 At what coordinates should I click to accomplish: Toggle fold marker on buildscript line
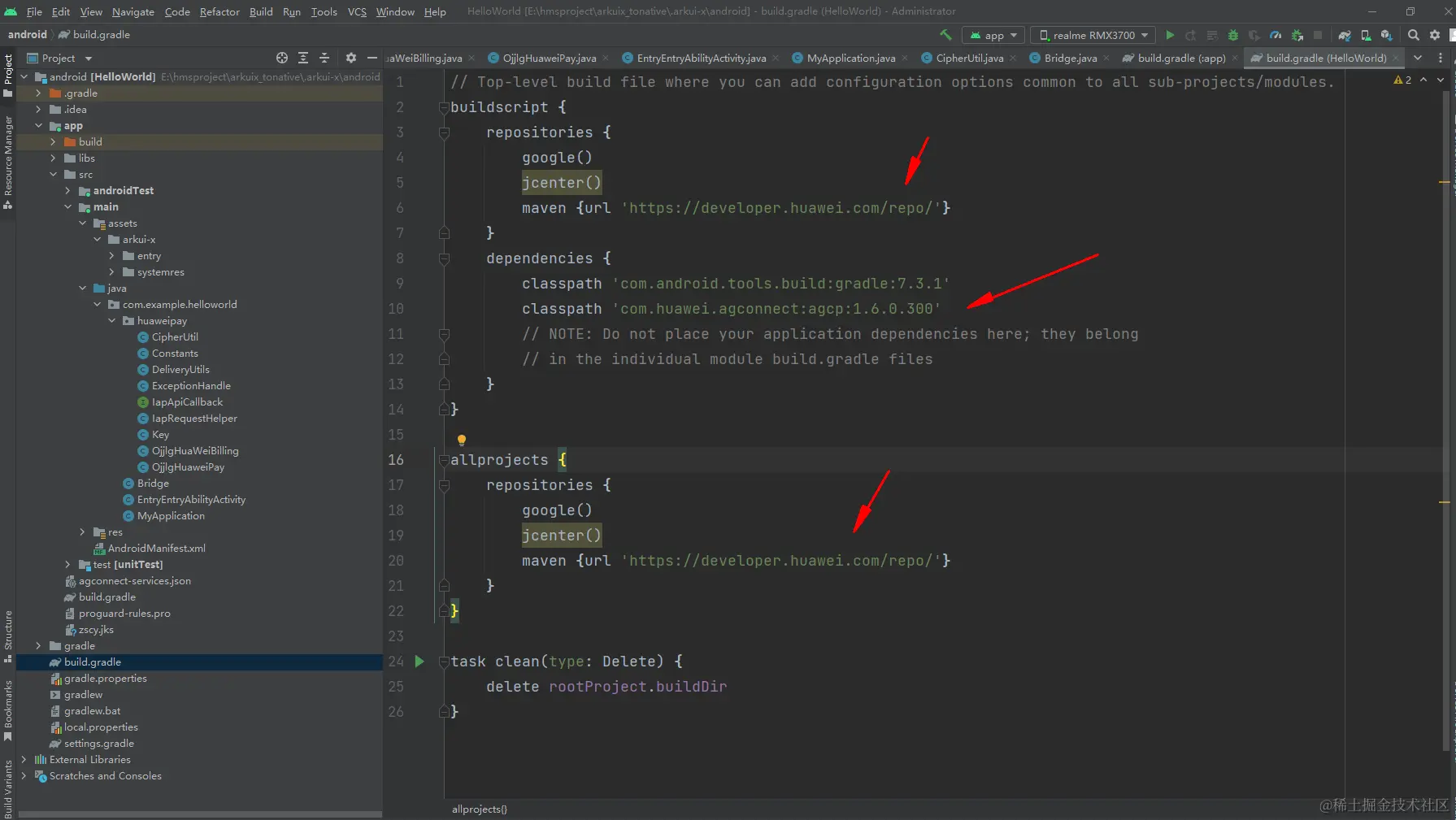pos(444,107)
